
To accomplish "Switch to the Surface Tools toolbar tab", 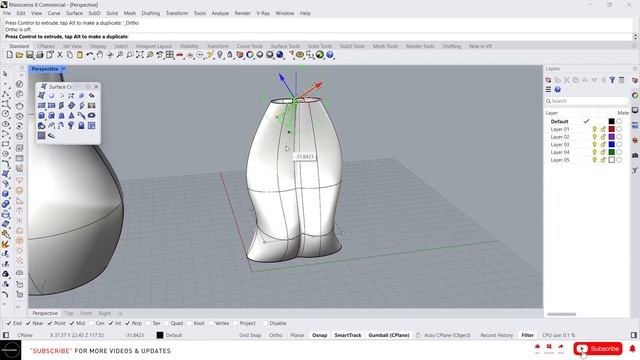I will pyautogui.click(x=285, y=46).
